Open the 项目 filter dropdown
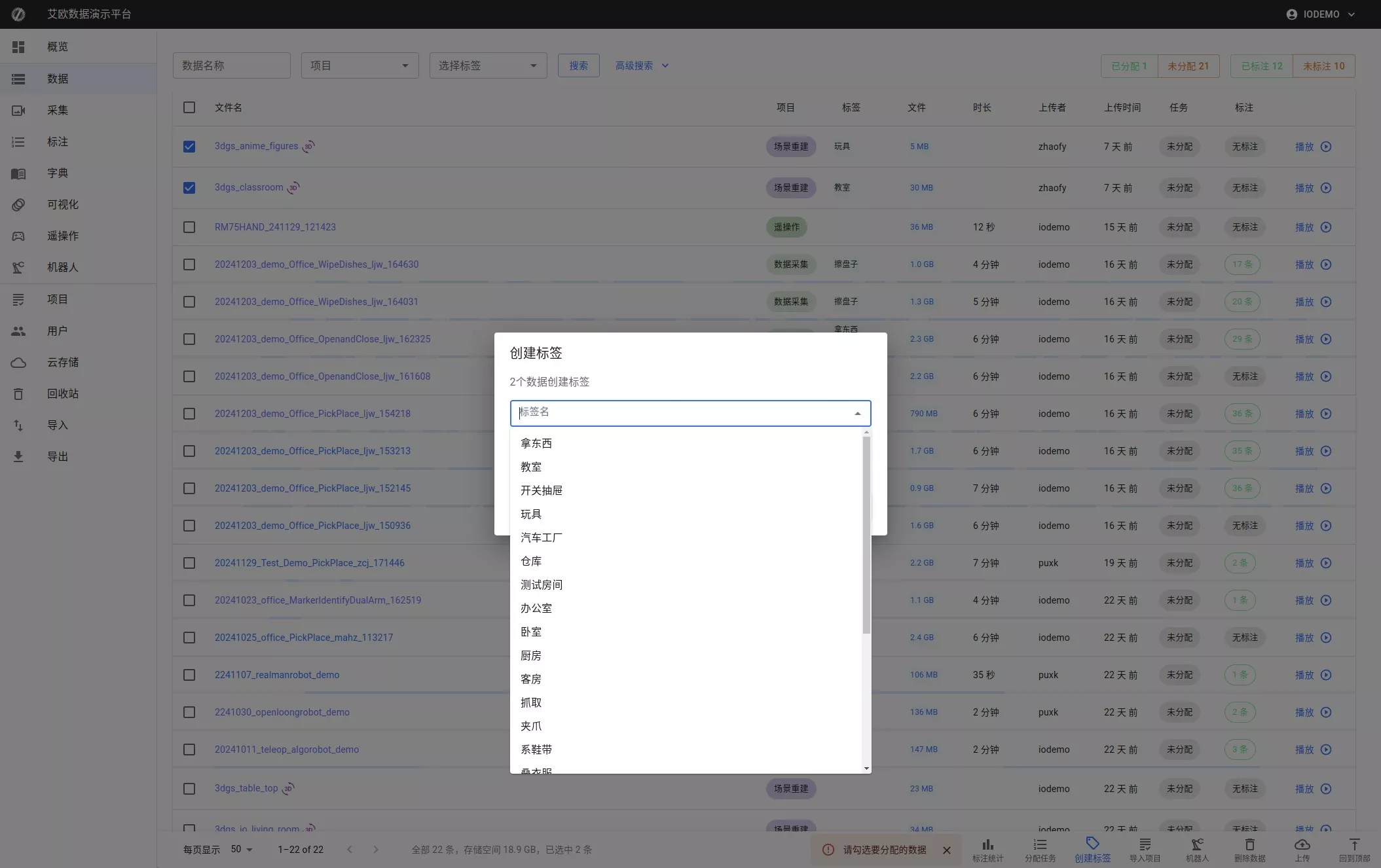This screenshot has height=868, width=1381. (x=359, y=65)
